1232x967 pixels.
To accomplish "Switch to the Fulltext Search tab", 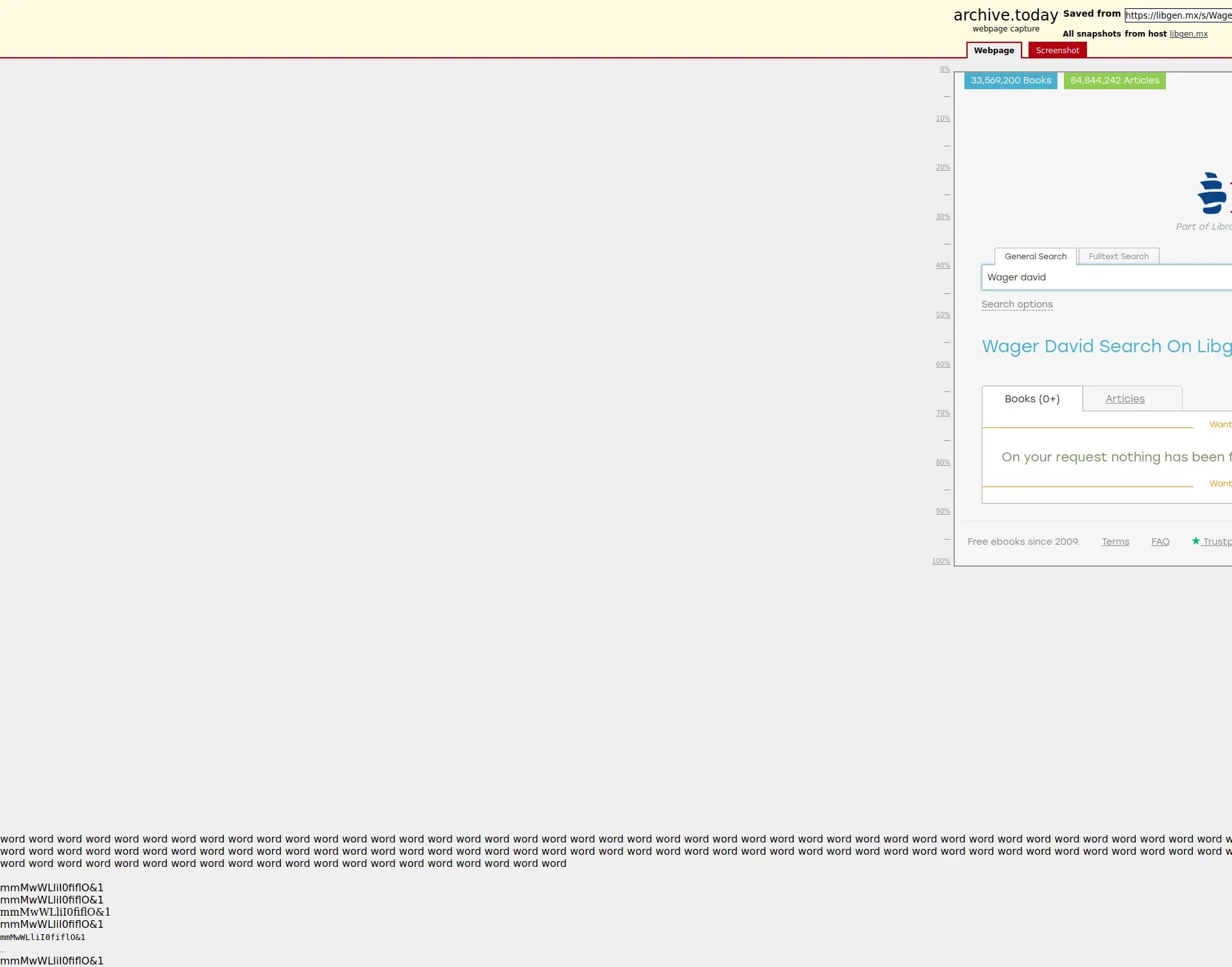I will [x=1118, y=257].
